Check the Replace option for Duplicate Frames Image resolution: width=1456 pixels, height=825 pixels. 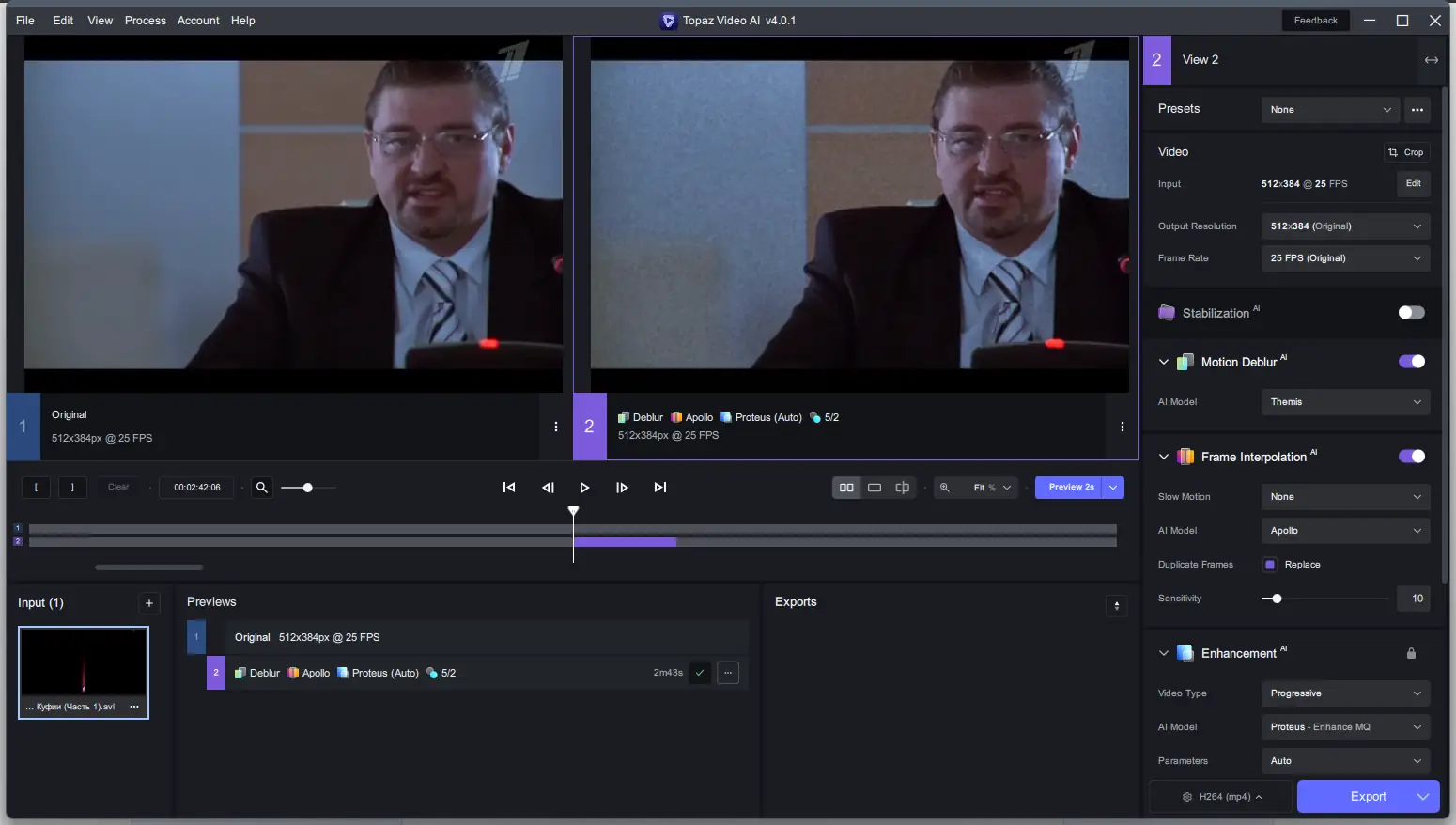(x=1272, y=564)
